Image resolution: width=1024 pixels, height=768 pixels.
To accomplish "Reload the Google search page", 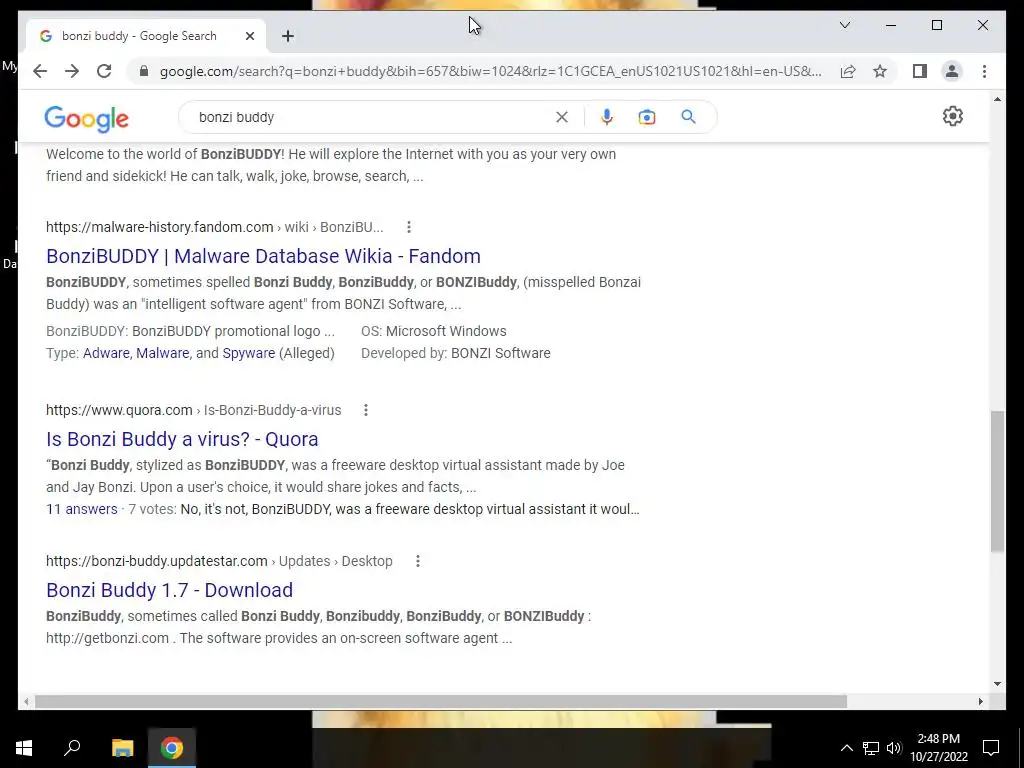I will point(104,71).
